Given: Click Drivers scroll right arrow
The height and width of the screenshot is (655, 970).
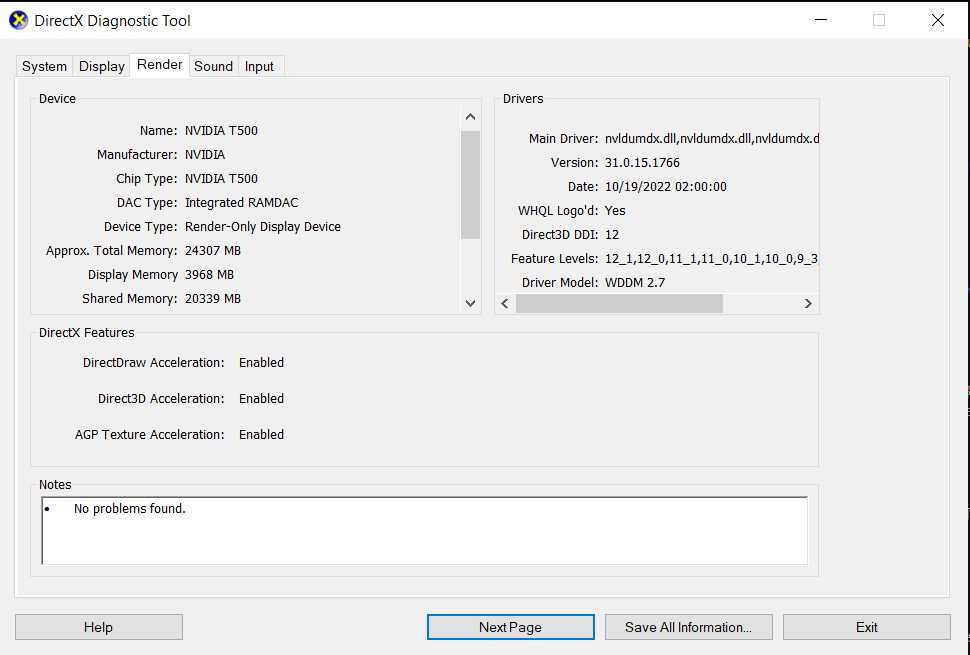Looking at the screenshot, I should point(808,303).
